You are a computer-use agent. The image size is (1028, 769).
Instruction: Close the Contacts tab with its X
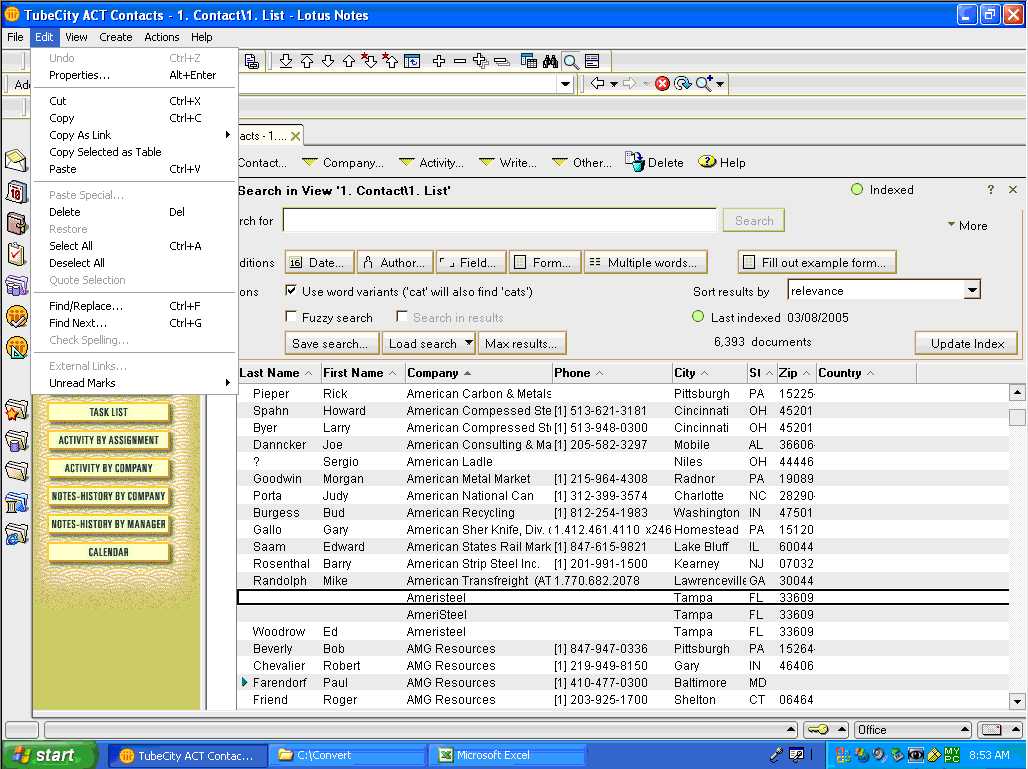[x=296, y=136]
